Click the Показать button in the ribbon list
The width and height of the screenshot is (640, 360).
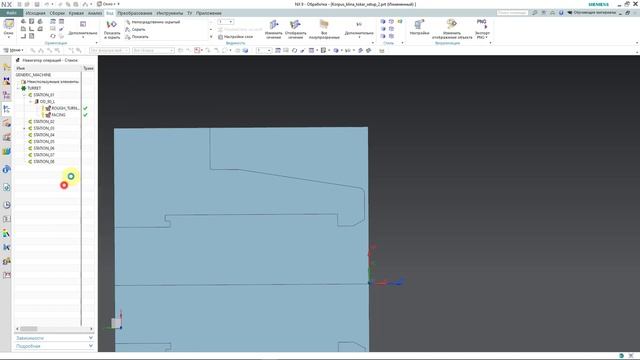click(x=137, y=37)
